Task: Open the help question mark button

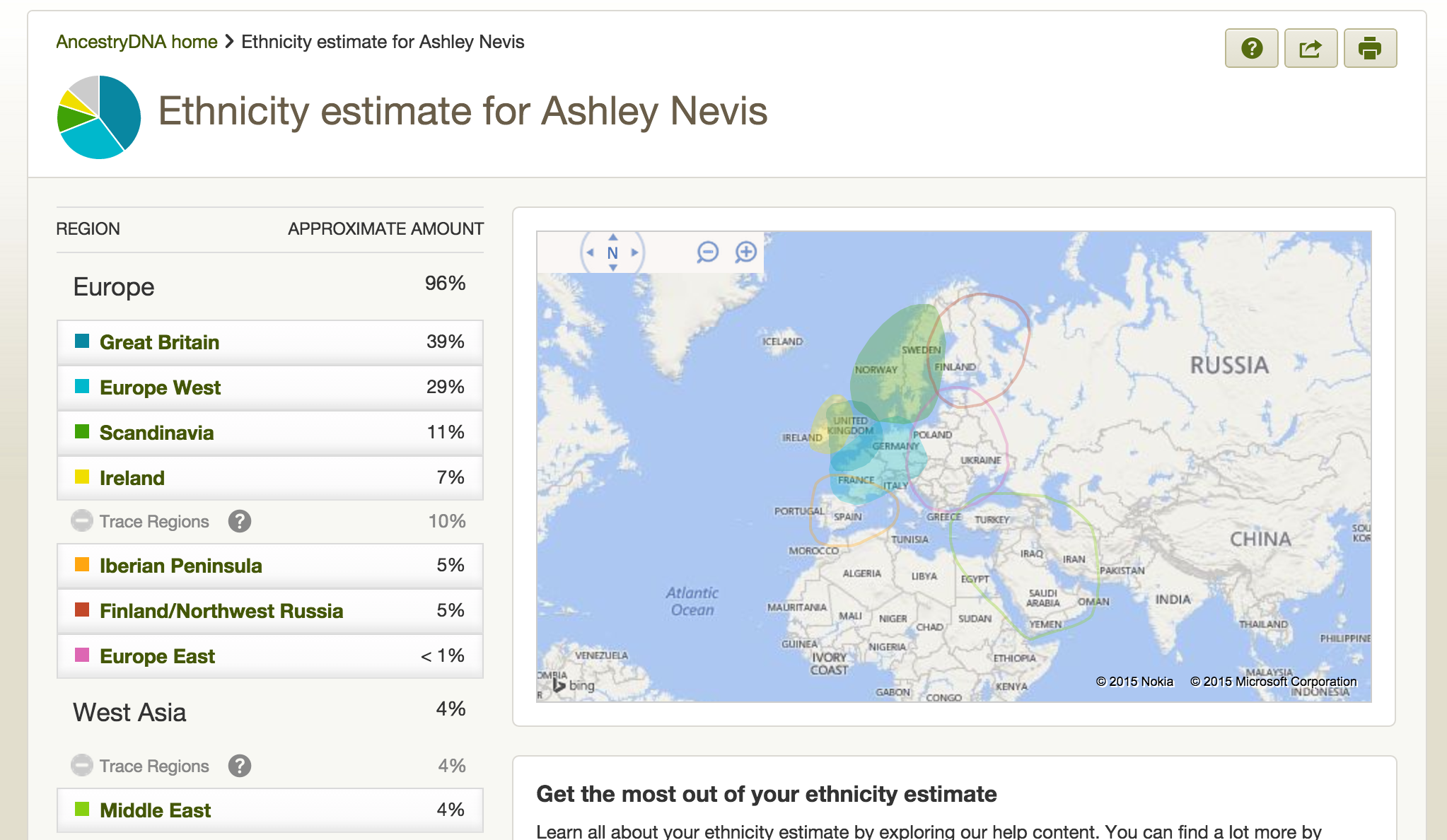Action: (1251, 48)
